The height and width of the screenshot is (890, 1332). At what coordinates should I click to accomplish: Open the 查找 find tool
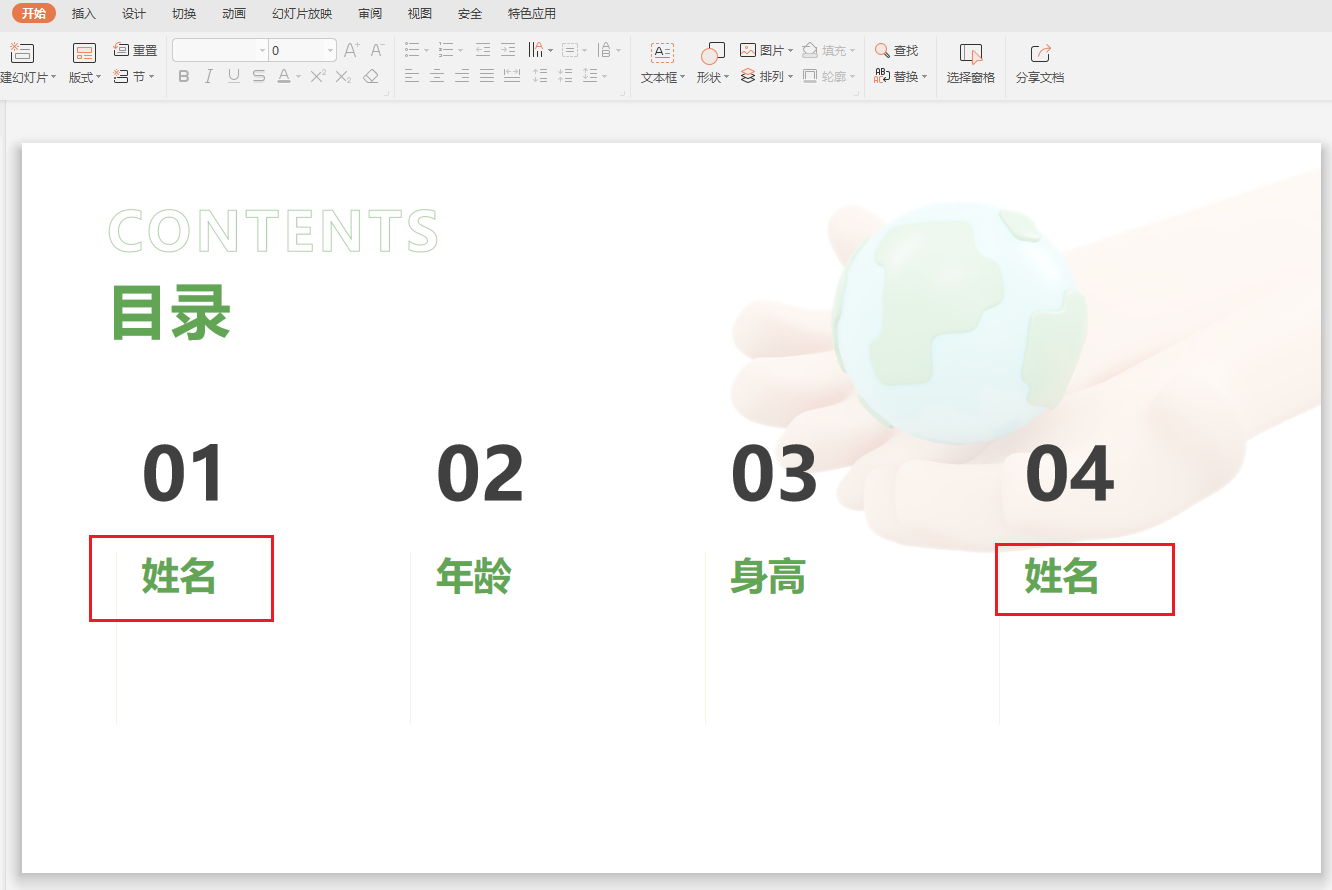click(898, 49)
